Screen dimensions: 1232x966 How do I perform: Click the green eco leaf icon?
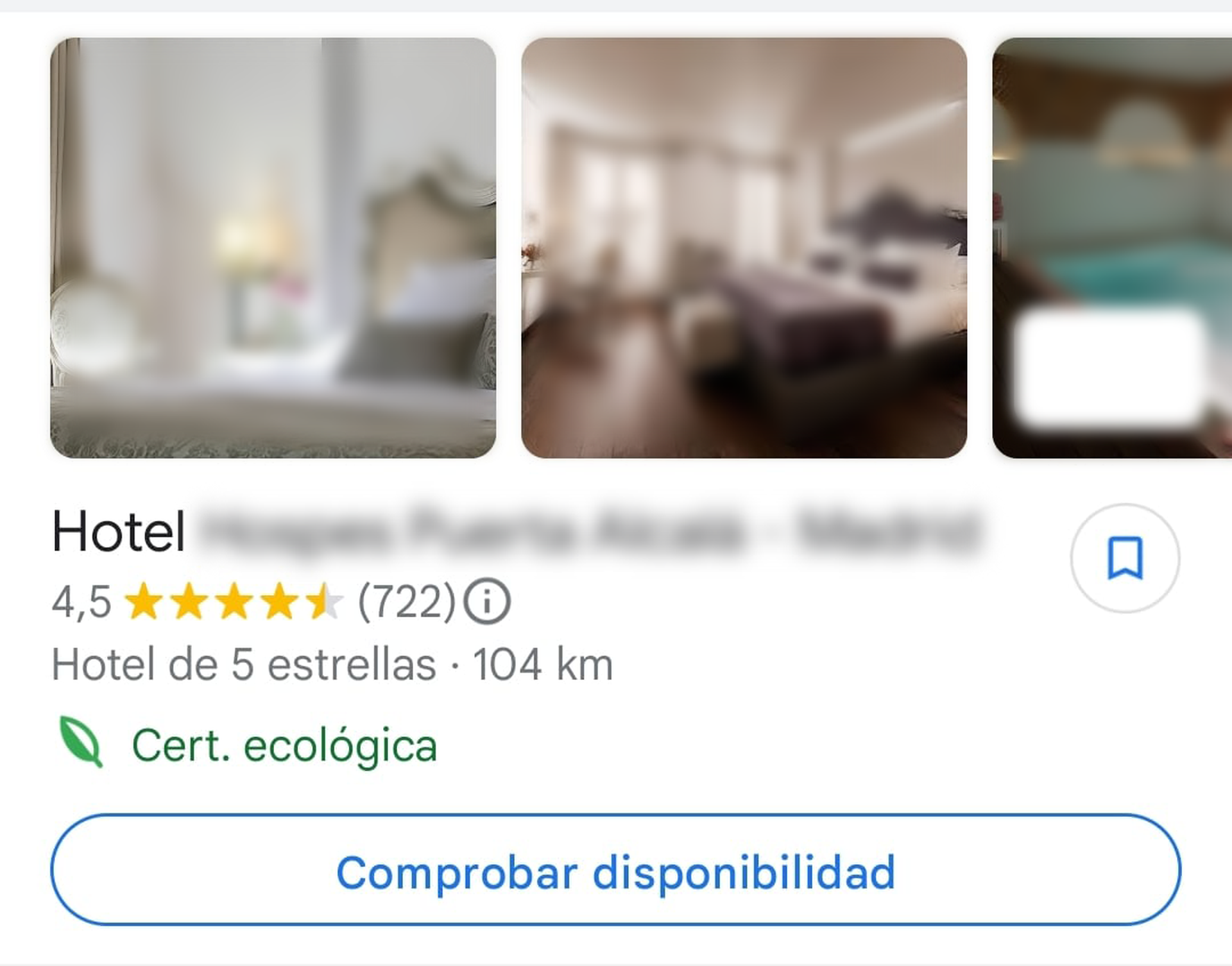click(81, 742)
